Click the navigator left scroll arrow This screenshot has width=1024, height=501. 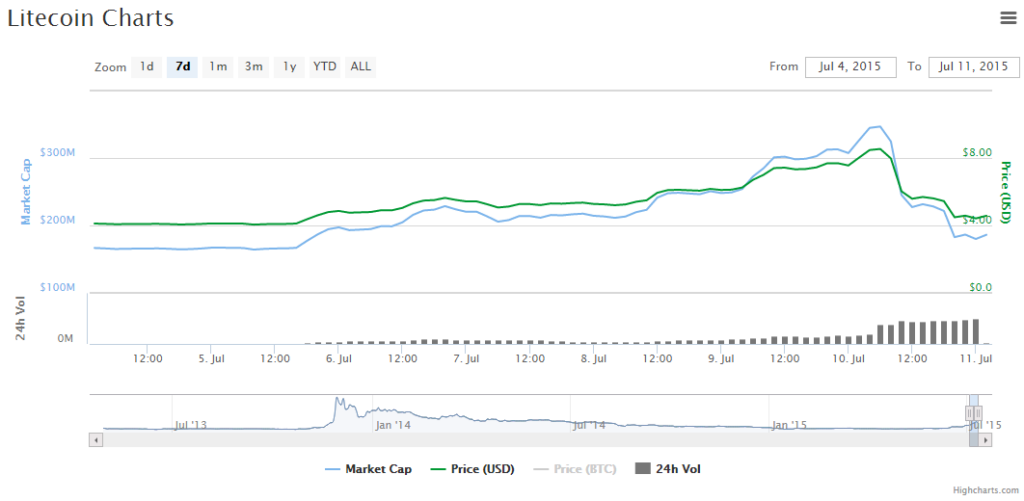click(x=95, y=440)
